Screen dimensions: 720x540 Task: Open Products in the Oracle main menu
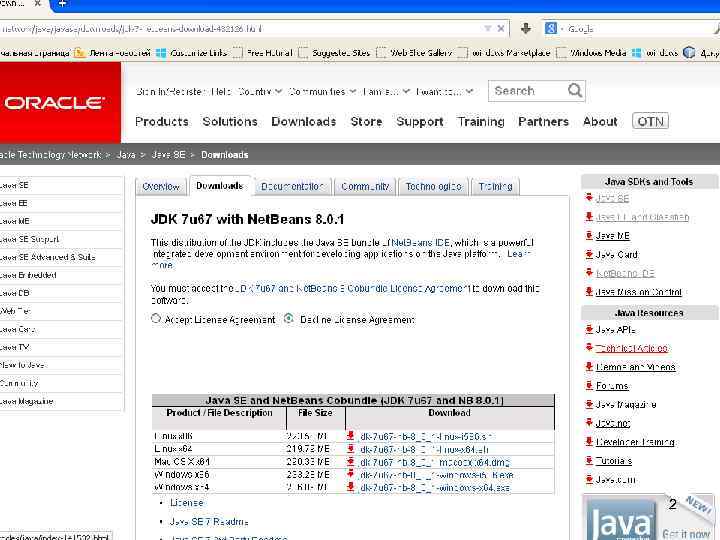(x=162, y=122)
